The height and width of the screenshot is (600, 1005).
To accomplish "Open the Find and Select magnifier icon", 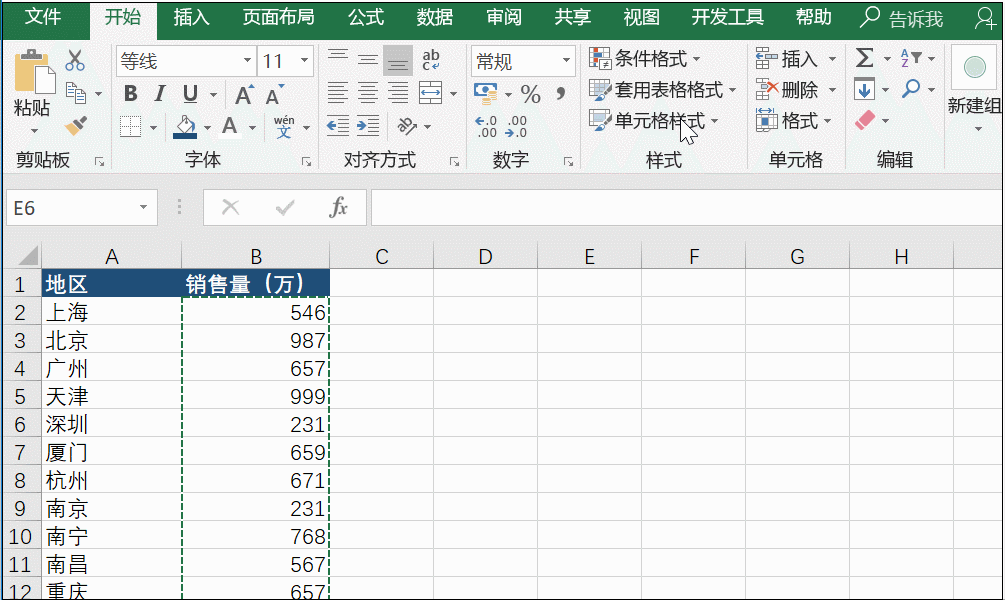I will point(909,89).
